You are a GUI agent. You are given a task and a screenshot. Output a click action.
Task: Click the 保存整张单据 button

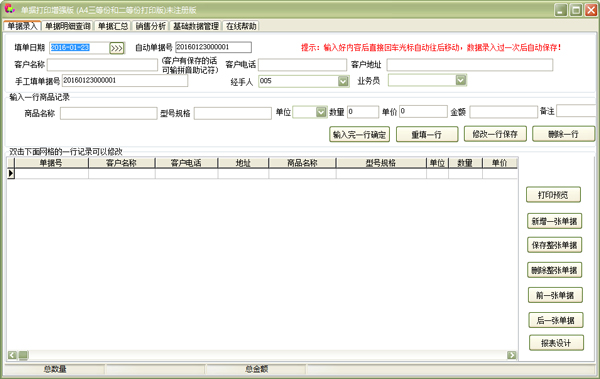pos(554,245)
